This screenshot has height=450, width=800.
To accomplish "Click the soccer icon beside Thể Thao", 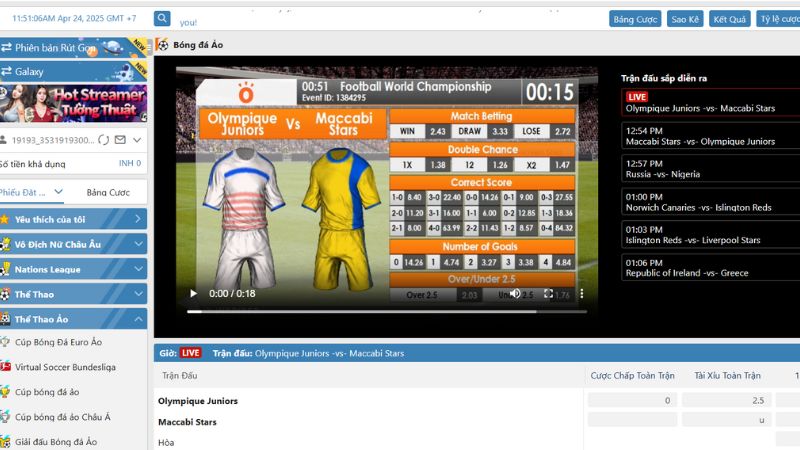I will click(5, 294).
